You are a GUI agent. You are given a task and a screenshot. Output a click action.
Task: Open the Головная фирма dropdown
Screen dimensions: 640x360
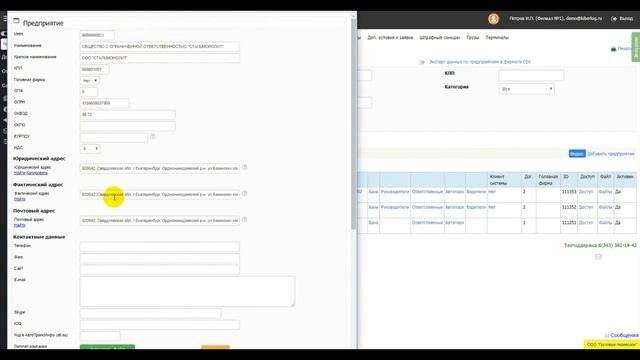click(90, 81)
